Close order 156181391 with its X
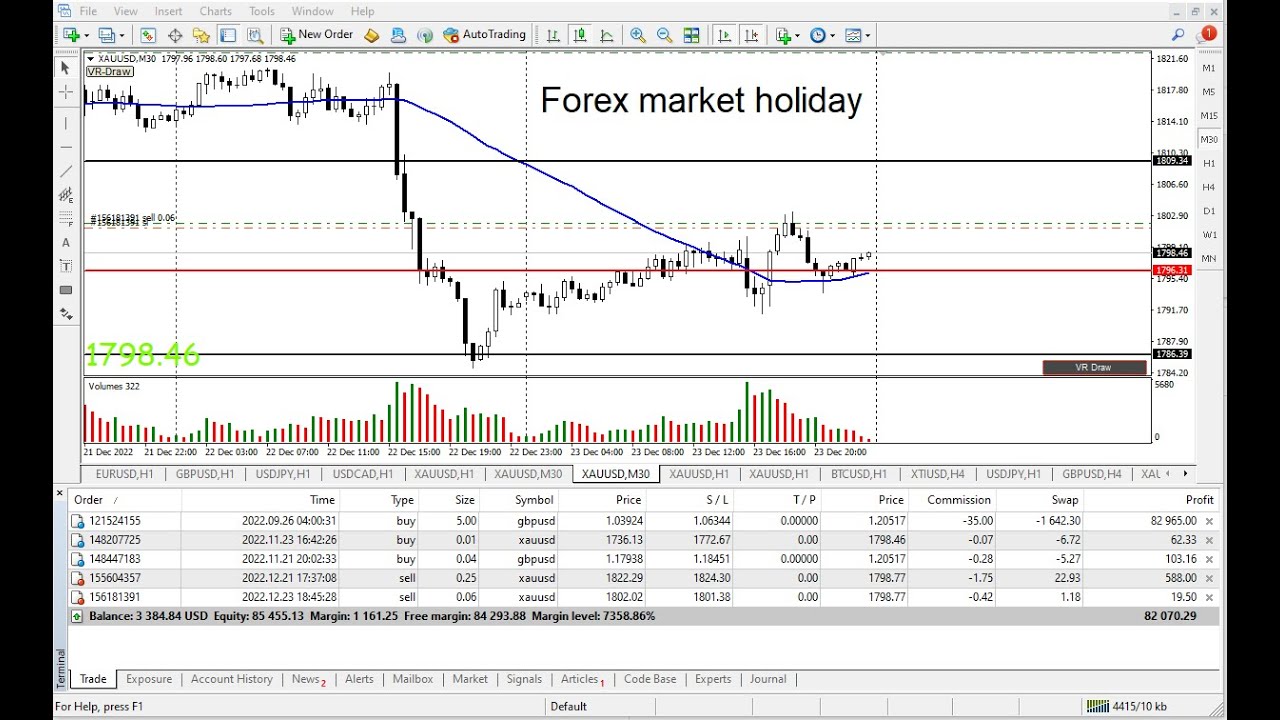 click(x=1209, y=597)
